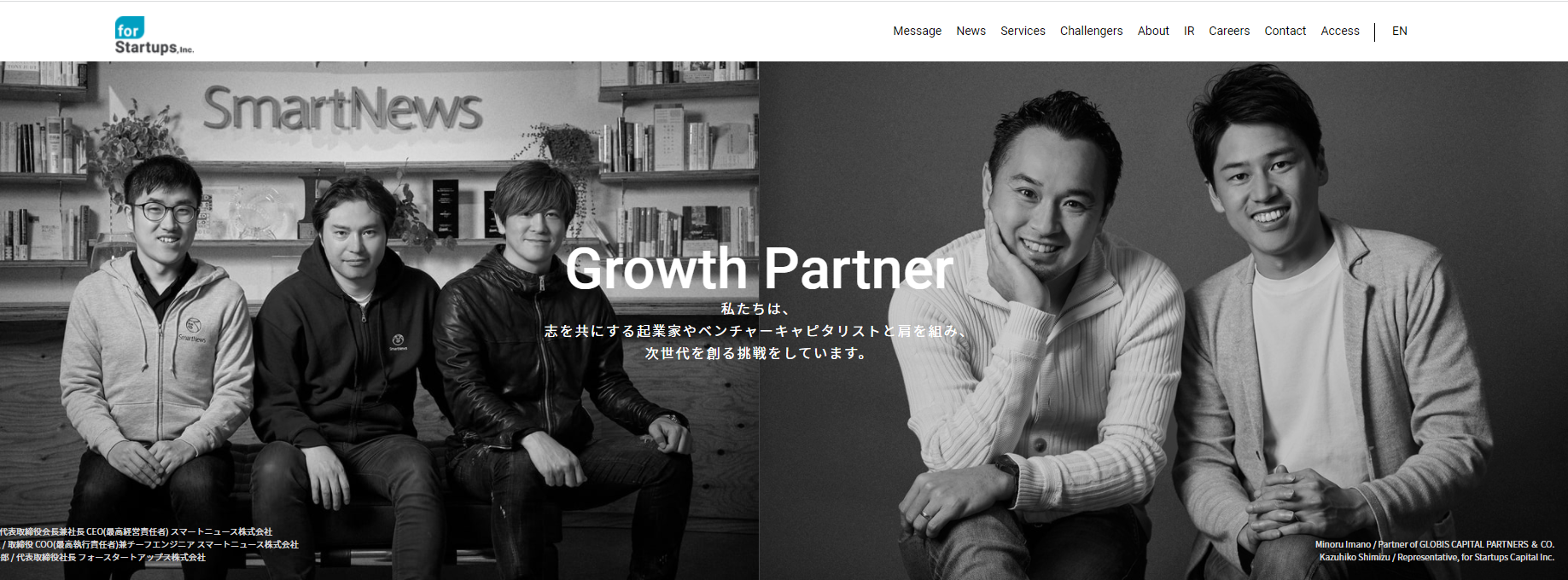This screenshot has width=1568, height=580.
Task: Click the Japanese tagline under Growth Partner
Action: tap(756, 331)
